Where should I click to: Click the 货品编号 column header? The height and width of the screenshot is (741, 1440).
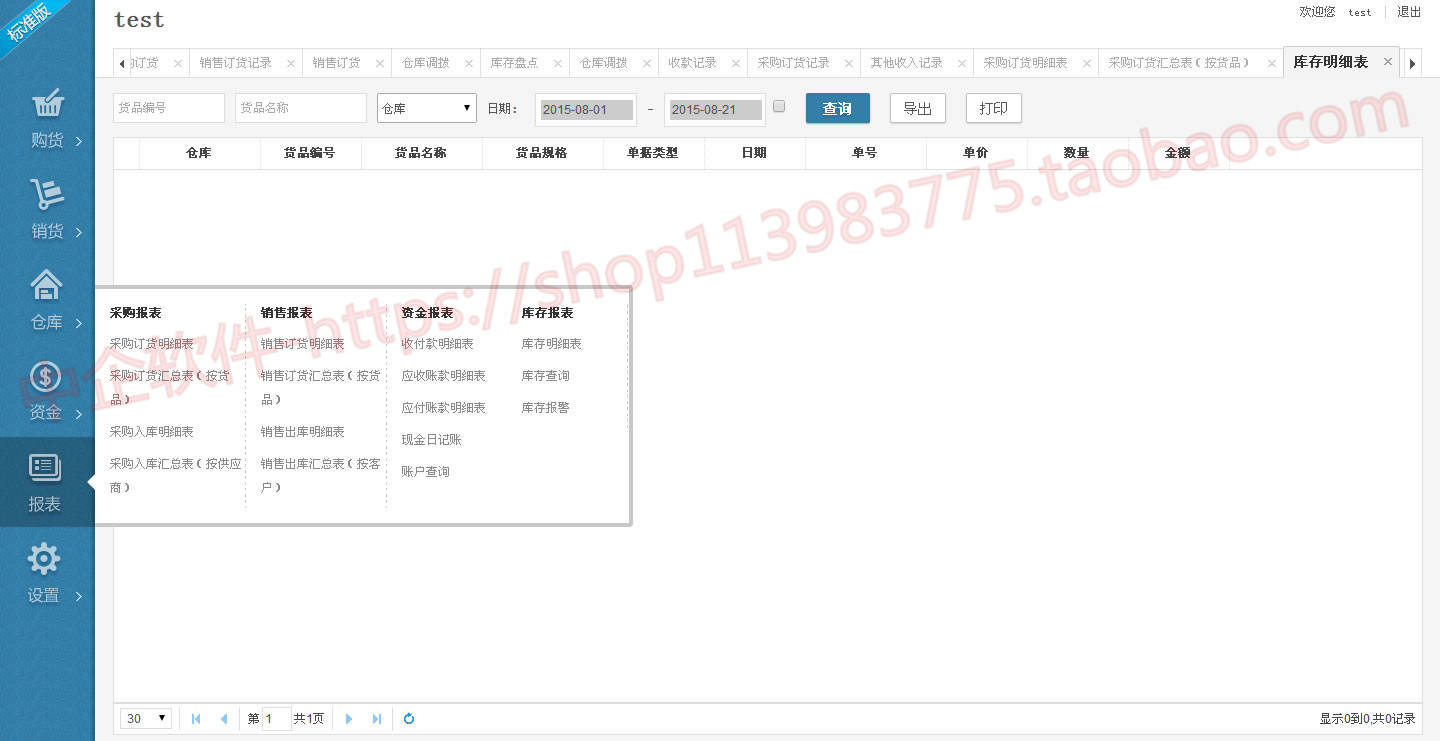pyautogui.click(x=310, y=153)
